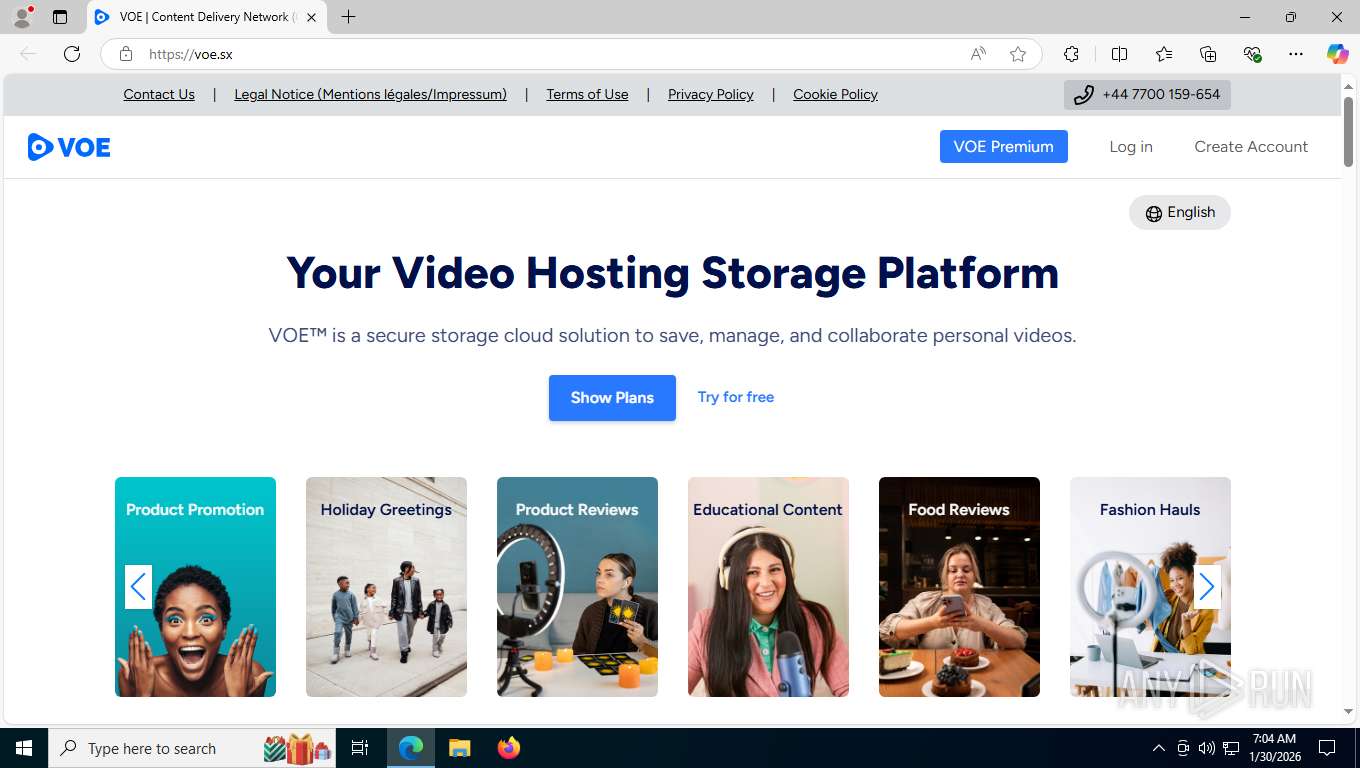This screenshot has width=1360, height=768.
Task: Go to the Log in page
Action: tap(1131, 147)
